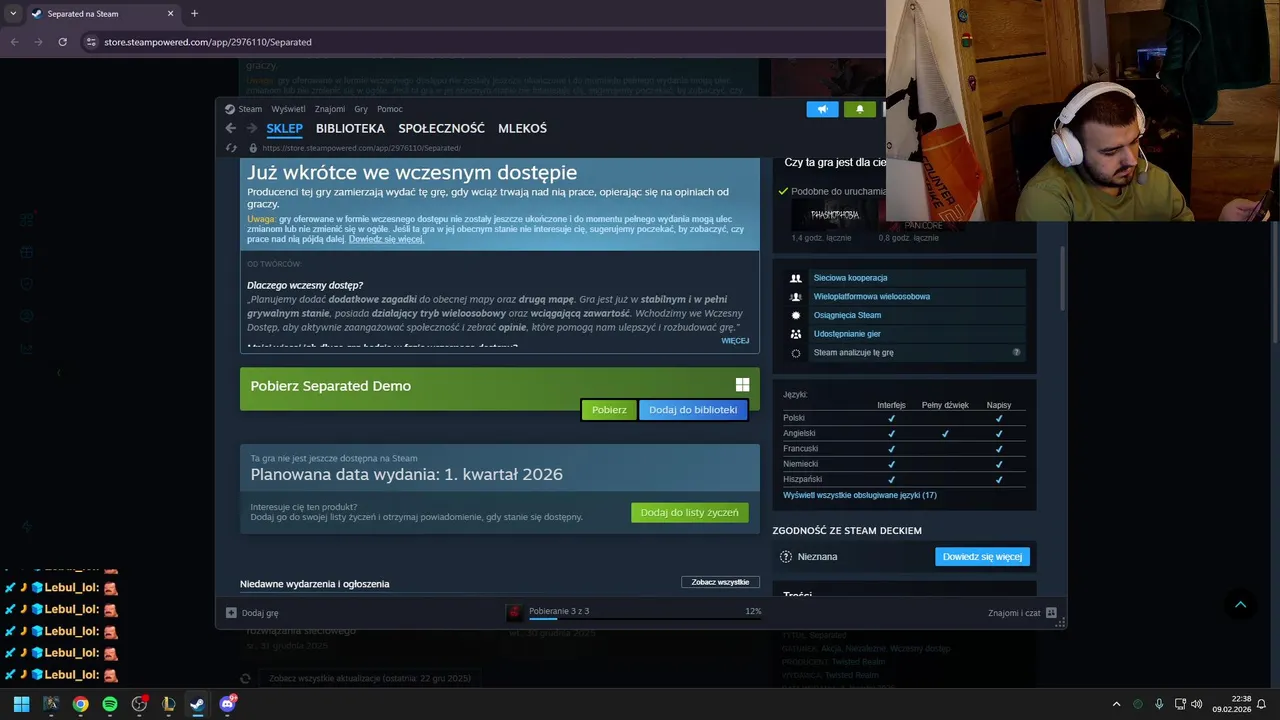Viewport: 1280px width, 720px height.
Task: Click the friends chat icon at bottom right
Action: coord(1051,613)
